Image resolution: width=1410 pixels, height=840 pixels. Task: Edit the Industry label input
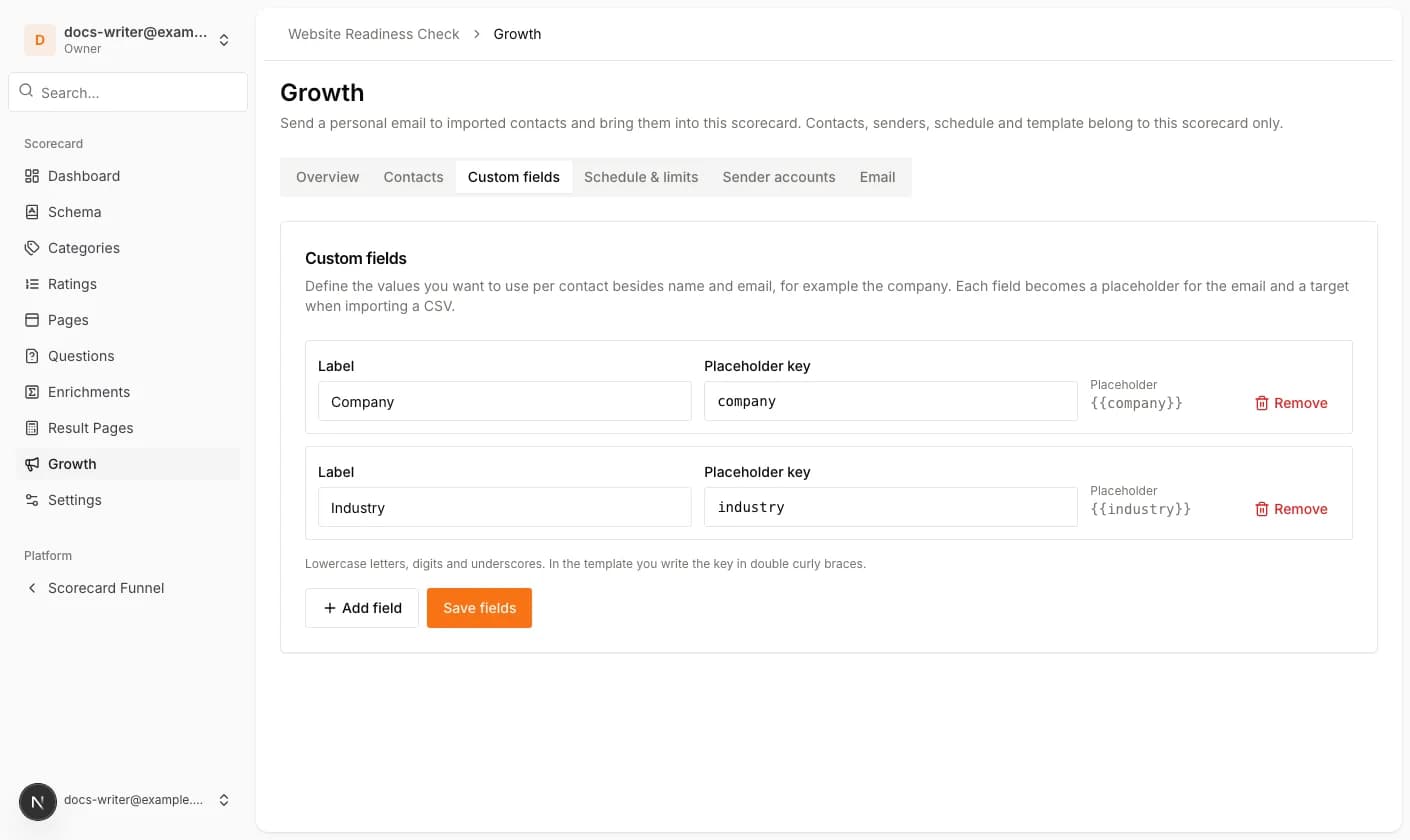point(505,507)
